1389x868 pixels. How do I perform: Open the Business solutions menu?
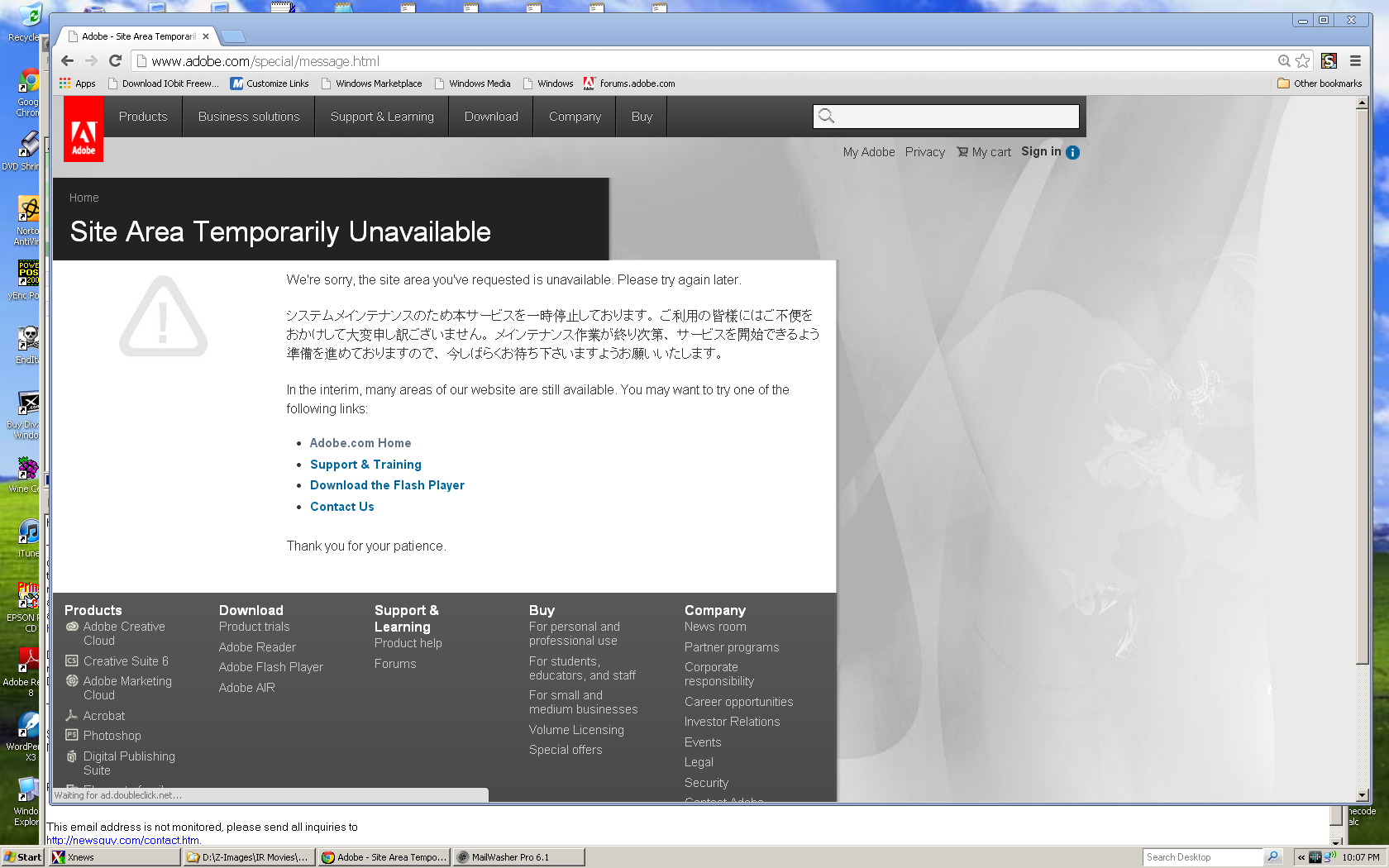249,117
